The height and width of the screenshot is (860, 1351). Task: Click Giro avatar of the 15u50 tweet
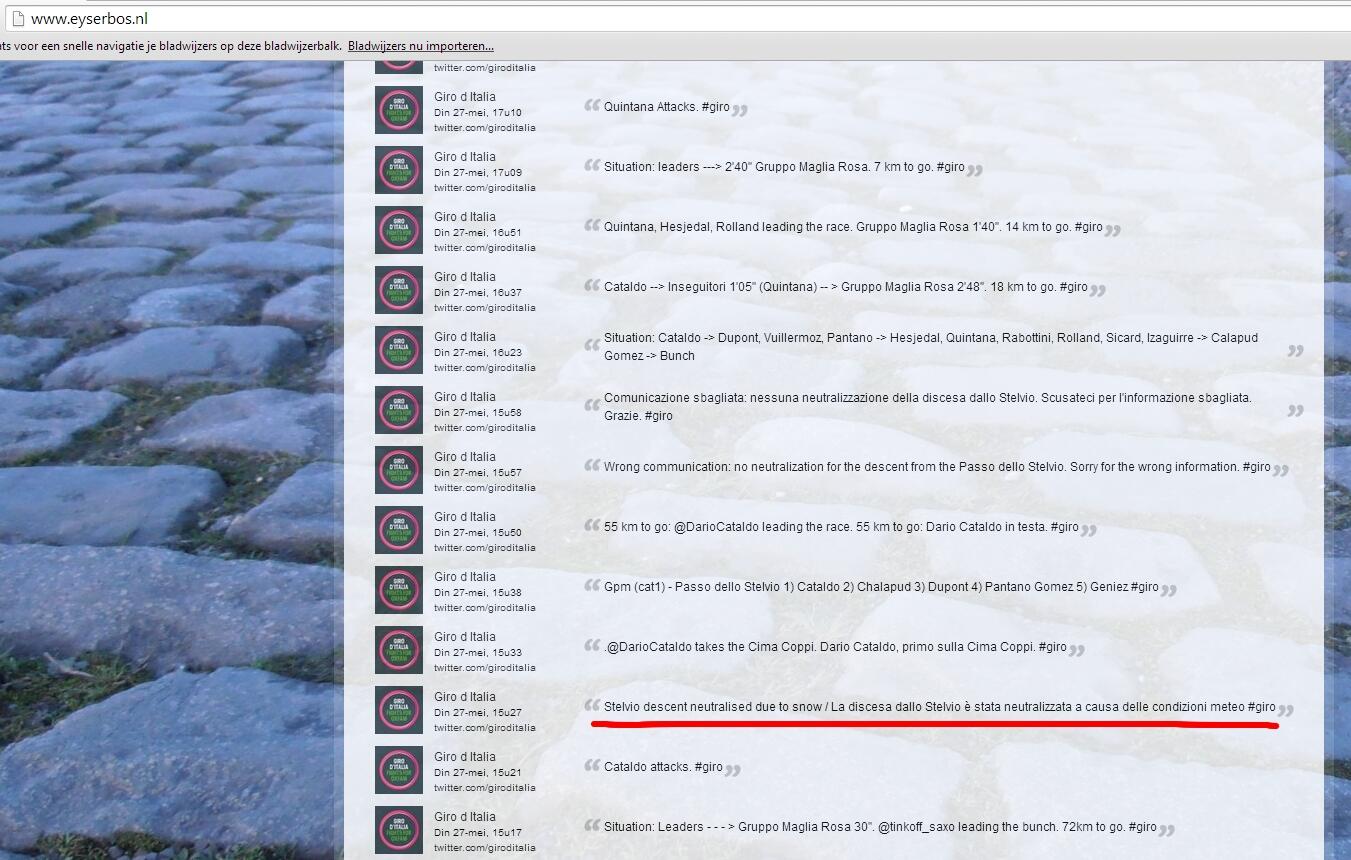399,530
